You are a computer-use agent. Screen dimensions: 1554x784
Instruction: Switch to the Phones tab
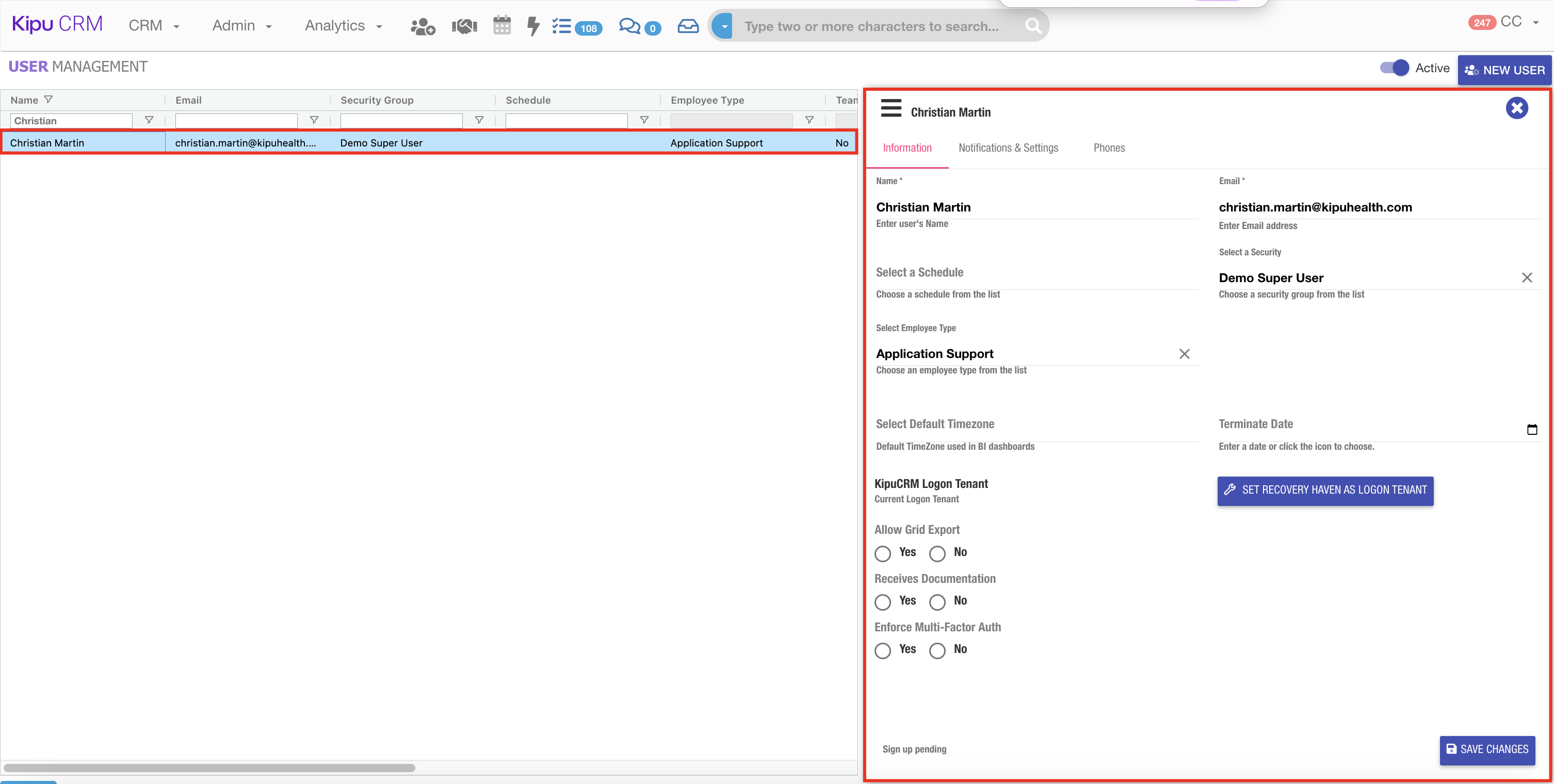tap(1109, 149)
